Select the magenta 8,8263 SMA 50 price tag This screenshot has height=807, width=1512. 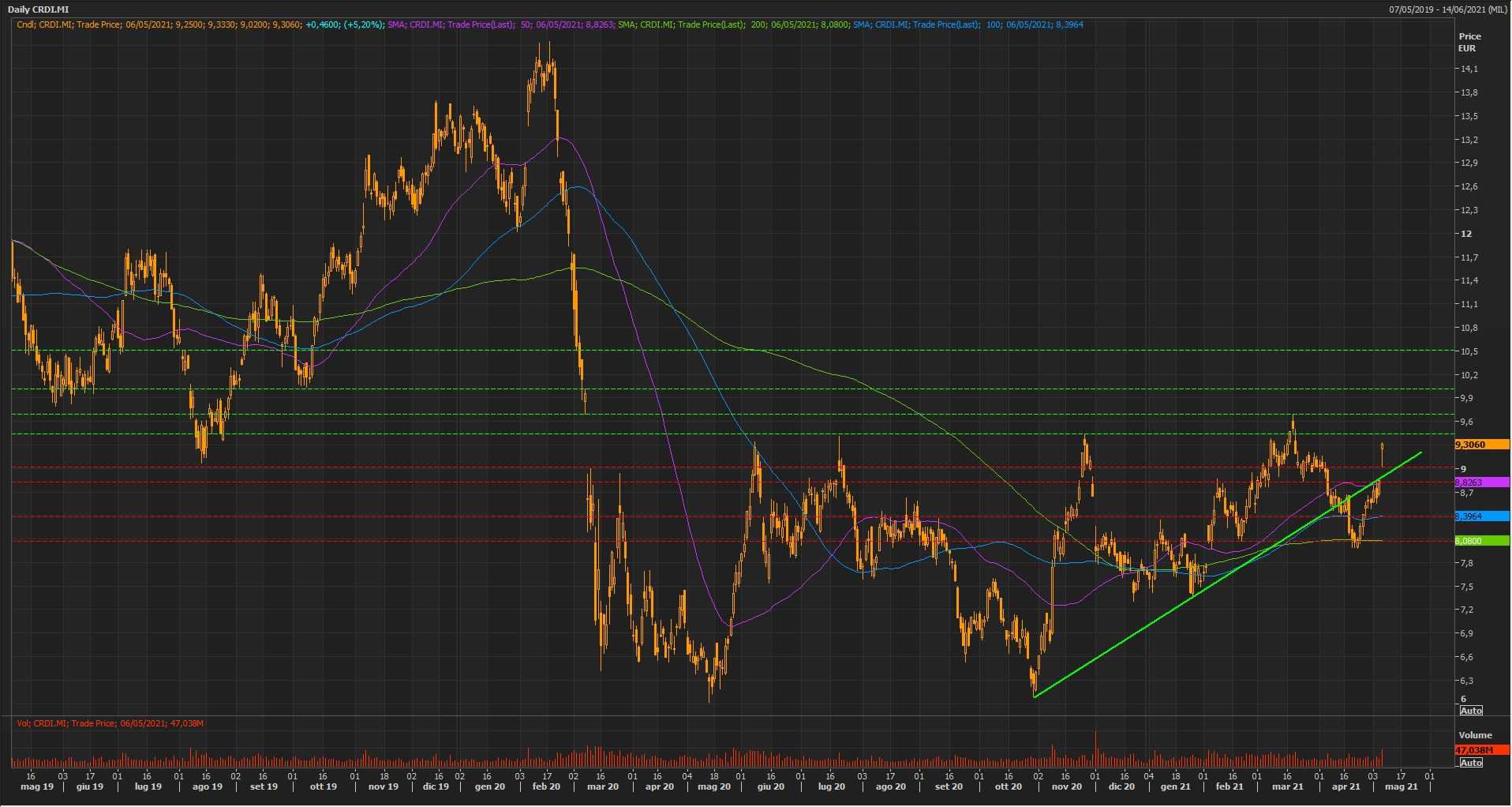[x=1480, y=482]
